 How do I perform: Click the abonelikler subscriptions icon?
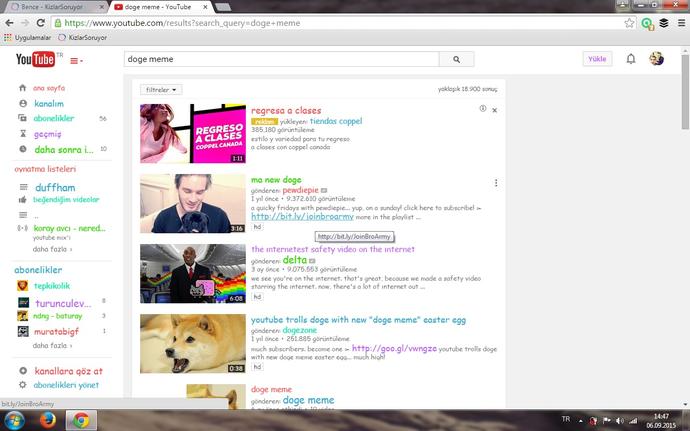click(x=22, y=118)
